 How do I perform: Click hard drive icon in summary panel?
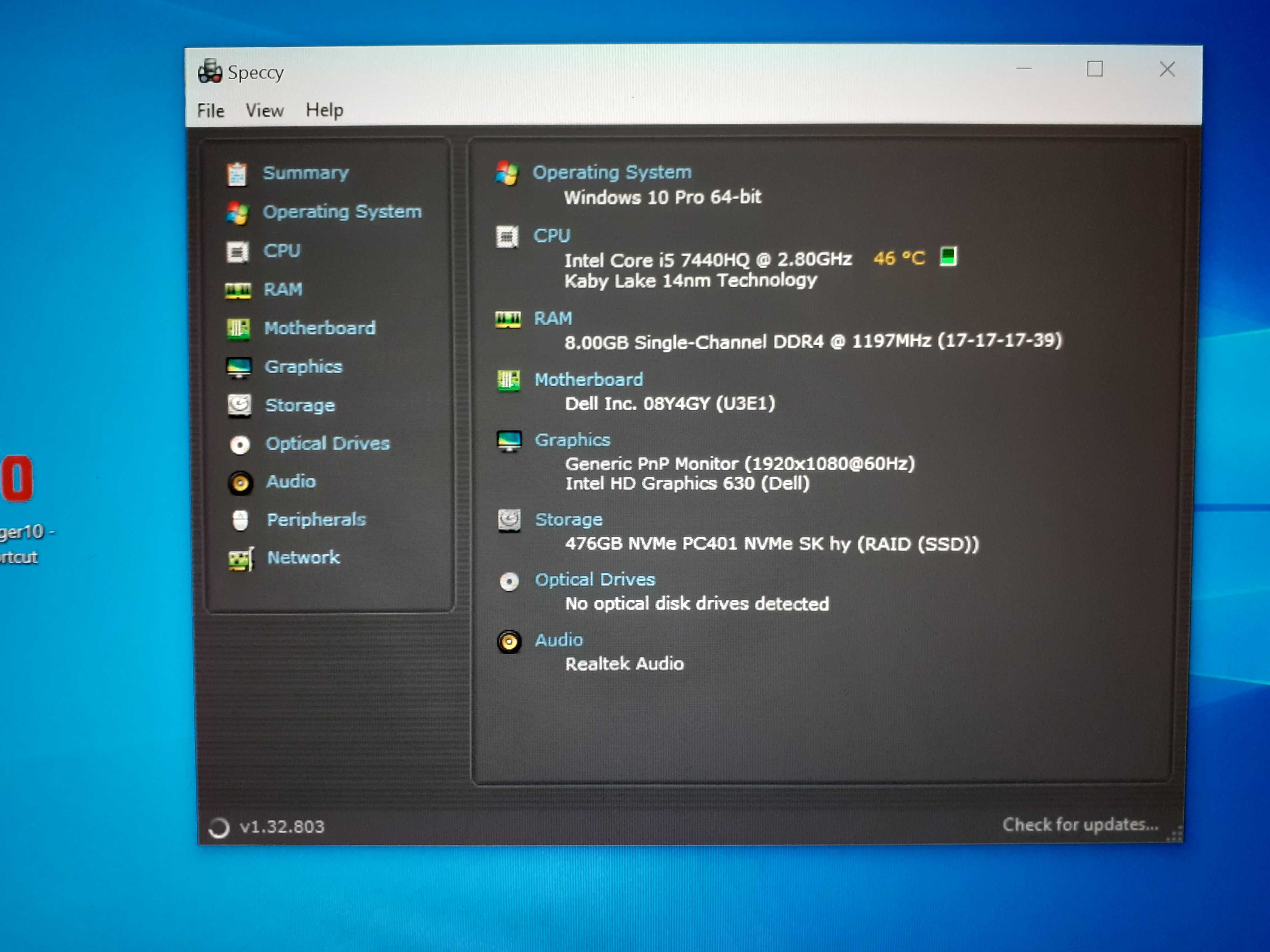(509, 521)
